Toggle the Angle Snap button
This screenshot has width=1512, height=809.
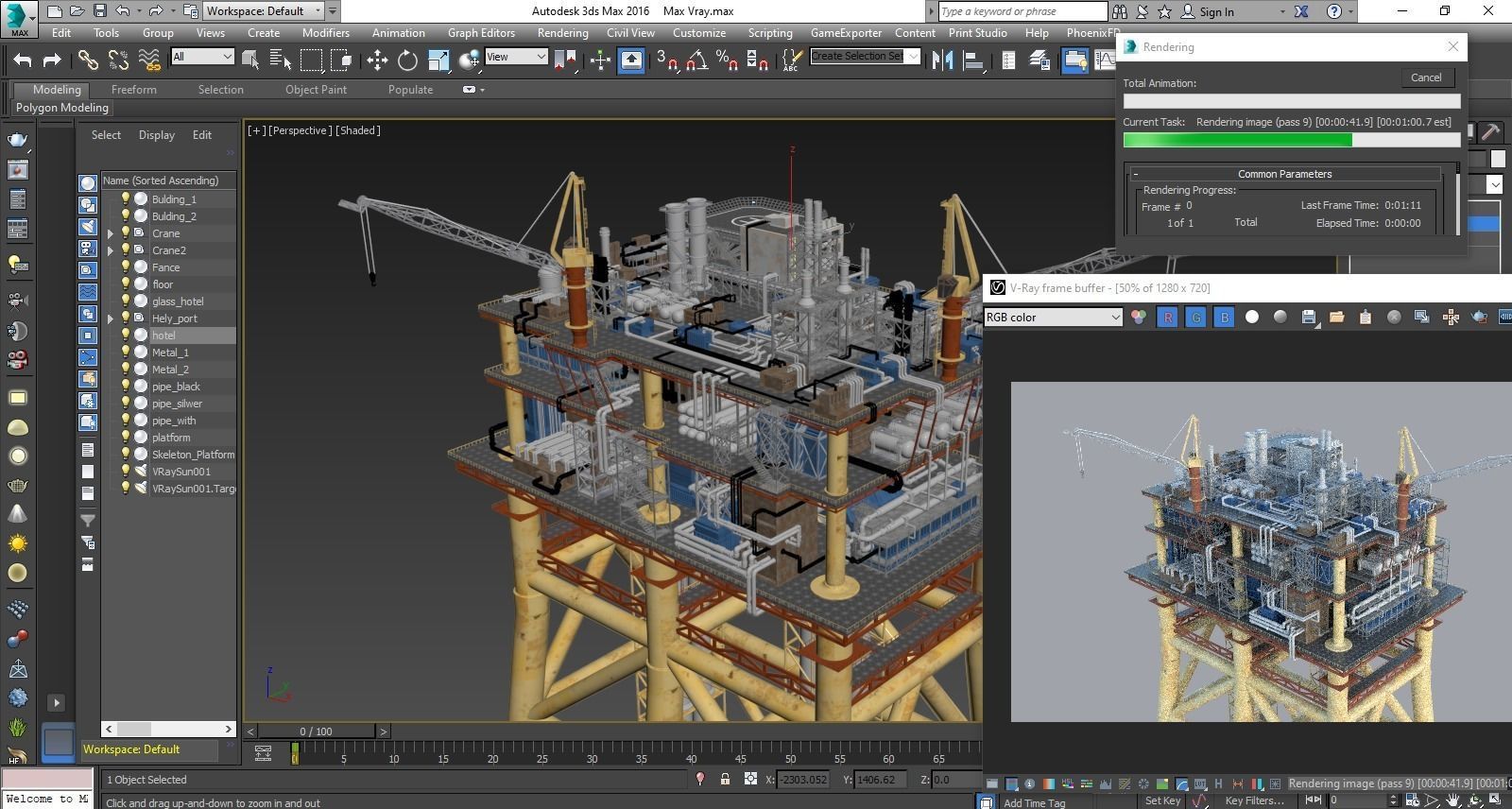click(x=697, y=60)
